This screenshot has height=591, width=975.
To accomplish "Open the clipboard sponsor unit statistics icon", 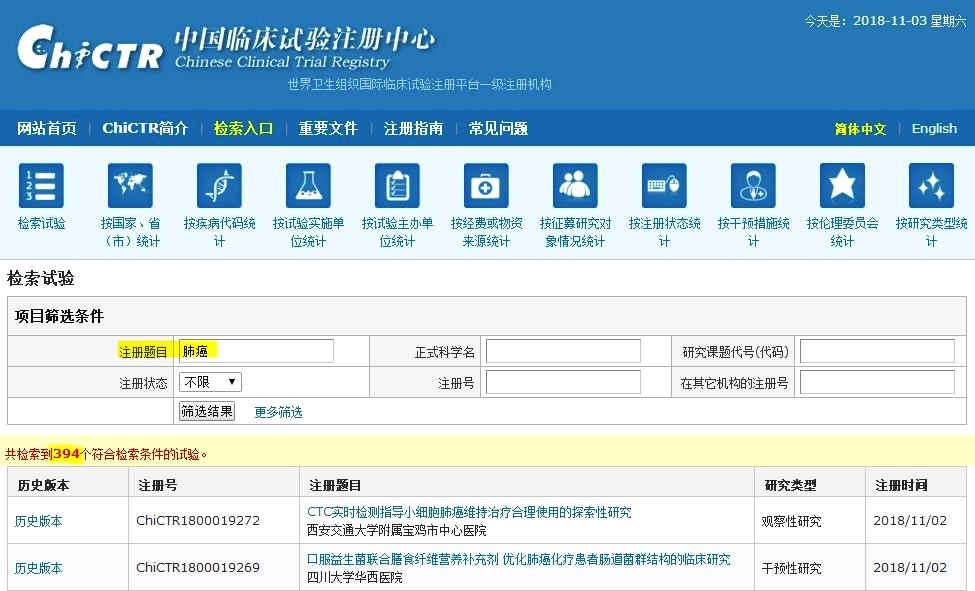I will 397,186.
